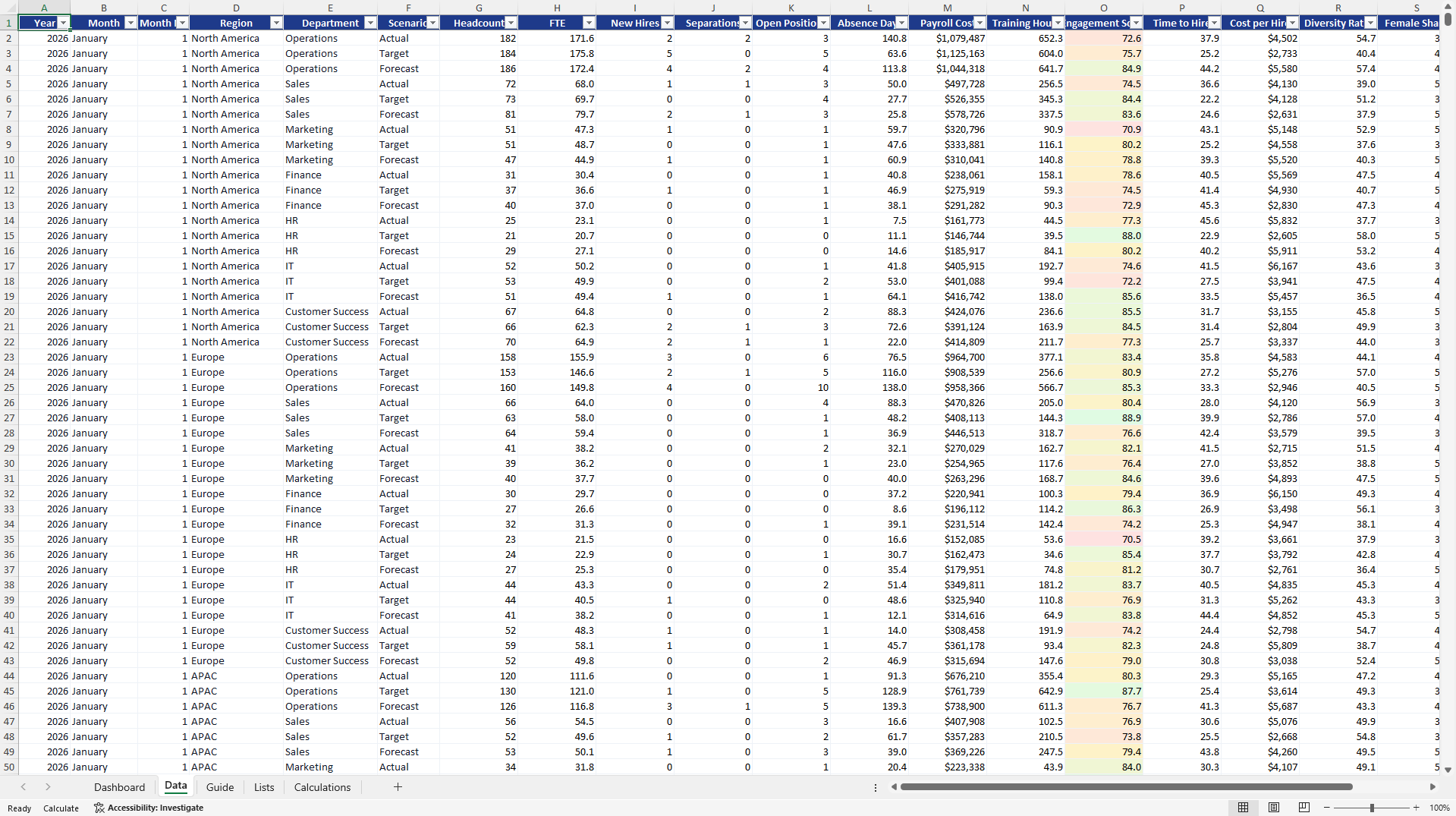Click payroll cell $1,079,487
The width and height of the screenshot is (1456, 816).
click(948, 38)
